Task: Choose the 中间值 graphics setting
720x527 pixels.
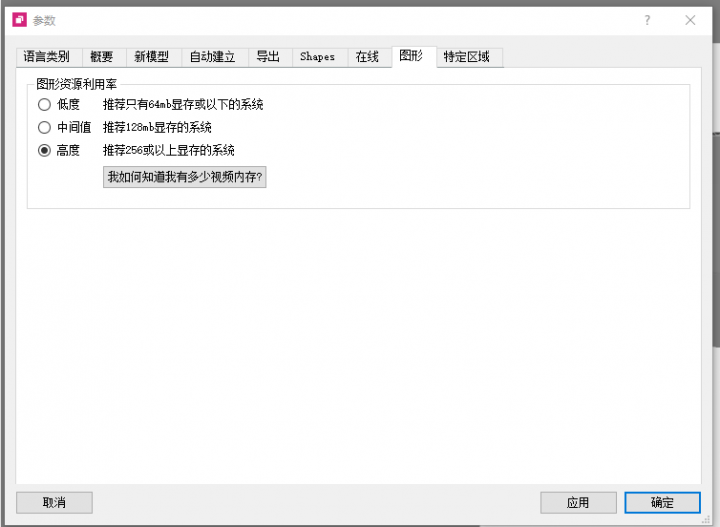Action: pyautogui.click(x=44, y=127)
